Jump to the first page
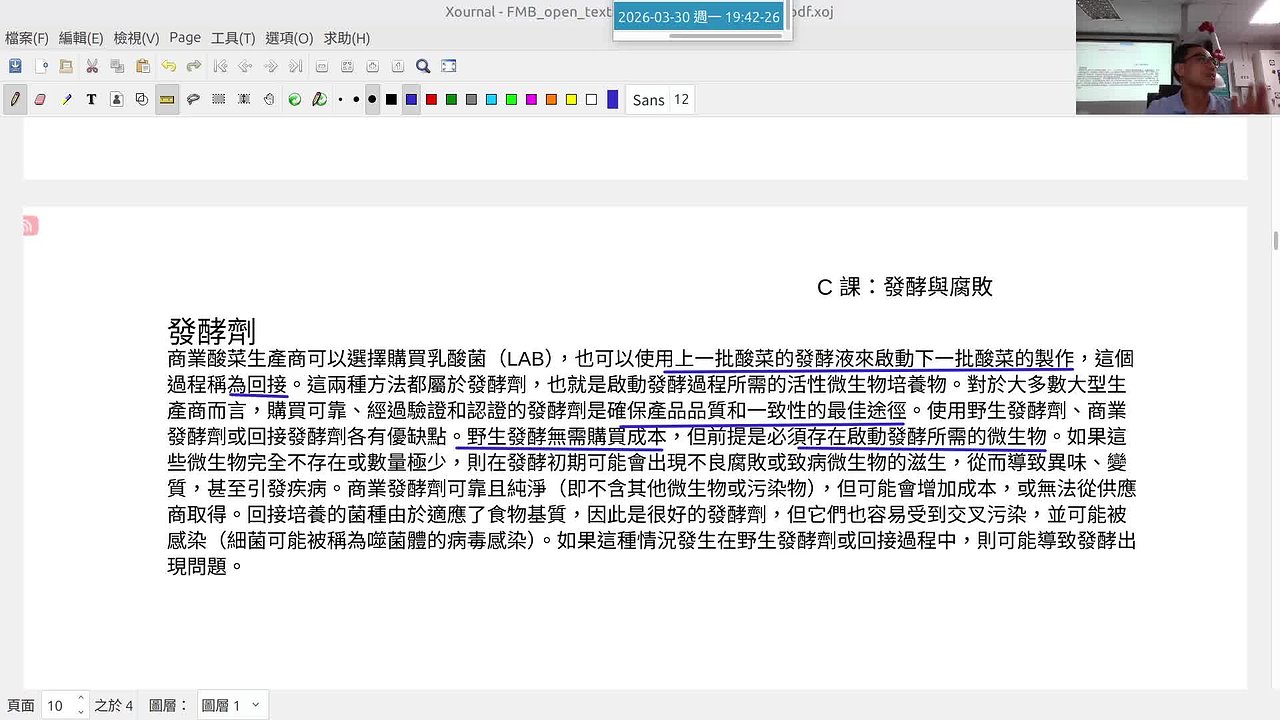The image size is (1280, 720). point(220,66)
